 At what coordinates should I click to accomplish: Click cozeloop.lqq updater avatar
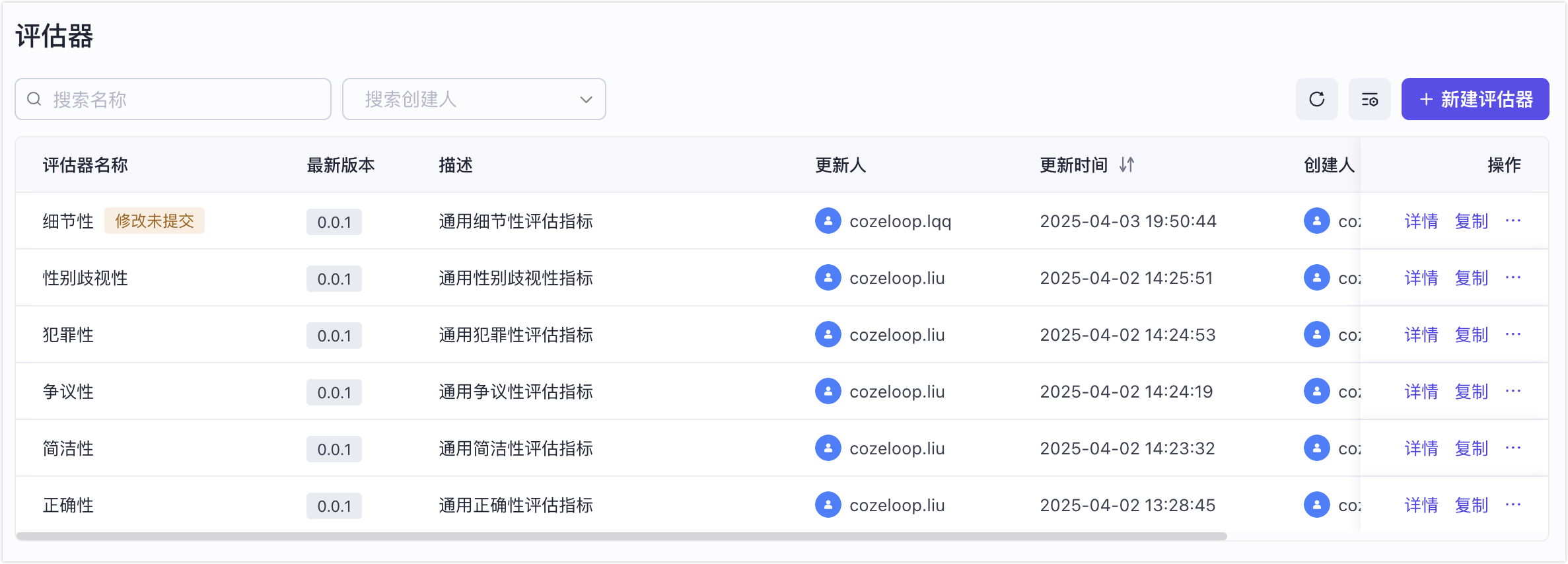pyautogui.click(x=828, y=221)
